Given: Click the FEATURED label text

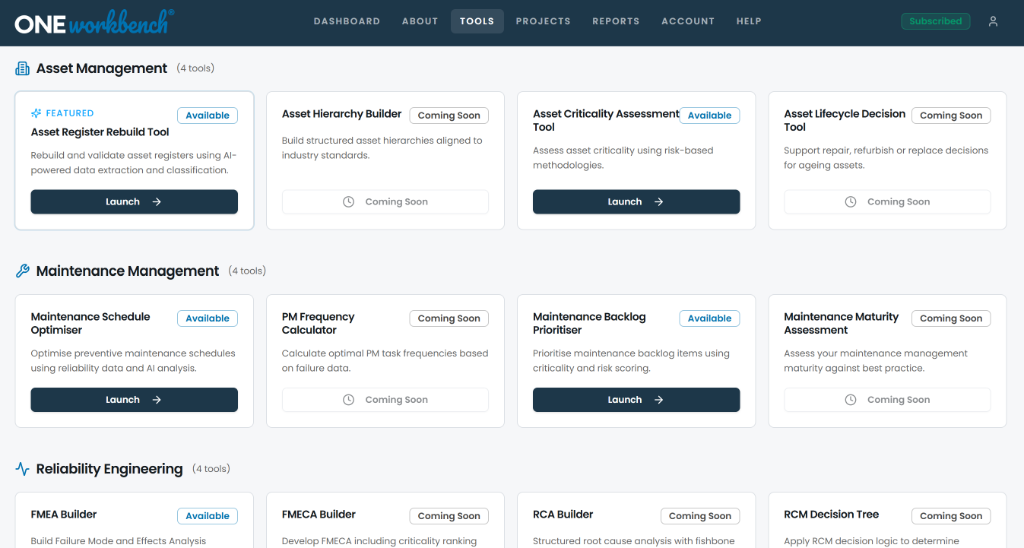Looking at the screenshot, I should coord(70,113).
